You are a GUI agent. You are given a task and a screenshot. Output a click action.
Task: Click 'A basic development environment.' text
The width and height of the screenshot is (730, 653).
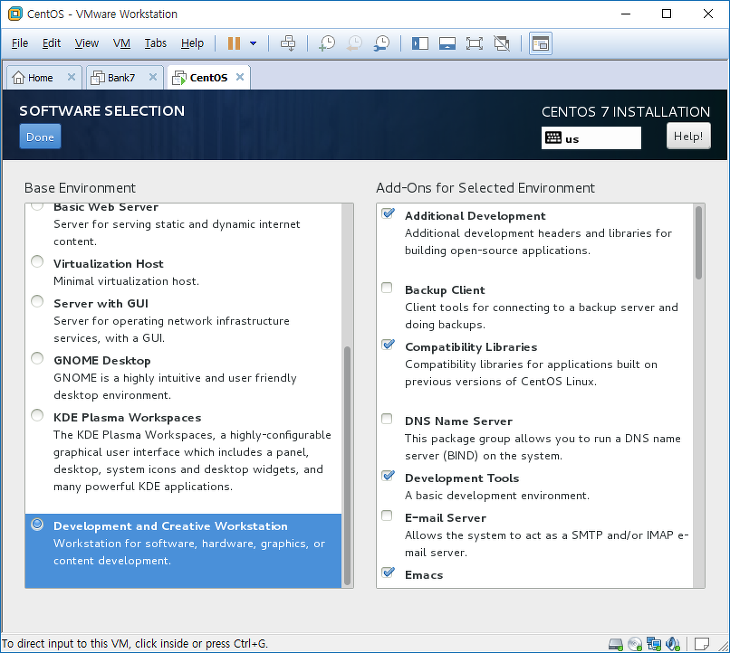497,495
